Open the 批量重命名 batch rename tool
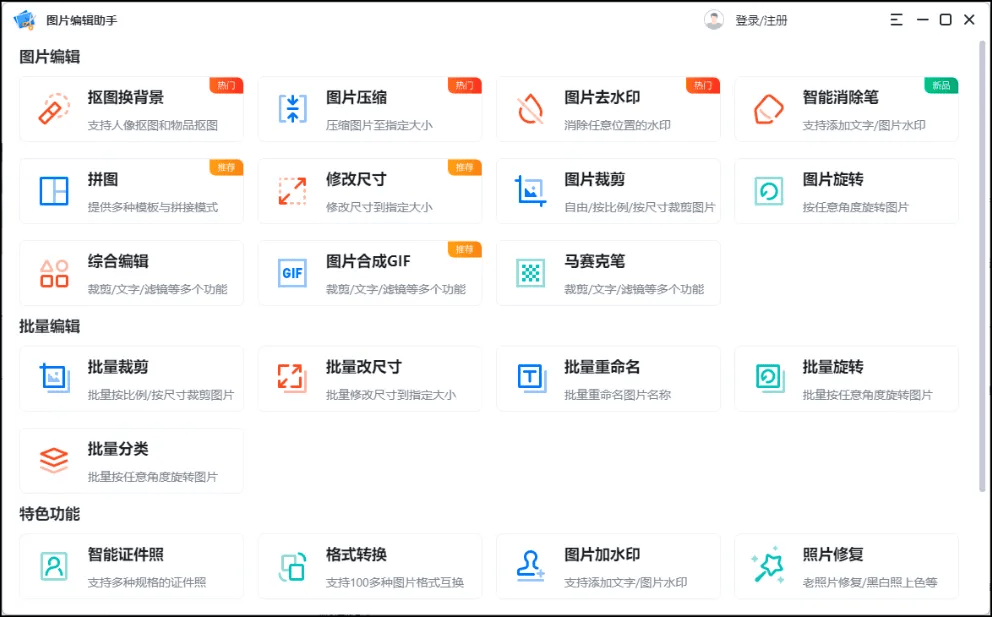Image resolution: width=992 pixels, height=617 pixels. [x=608, y=378]
